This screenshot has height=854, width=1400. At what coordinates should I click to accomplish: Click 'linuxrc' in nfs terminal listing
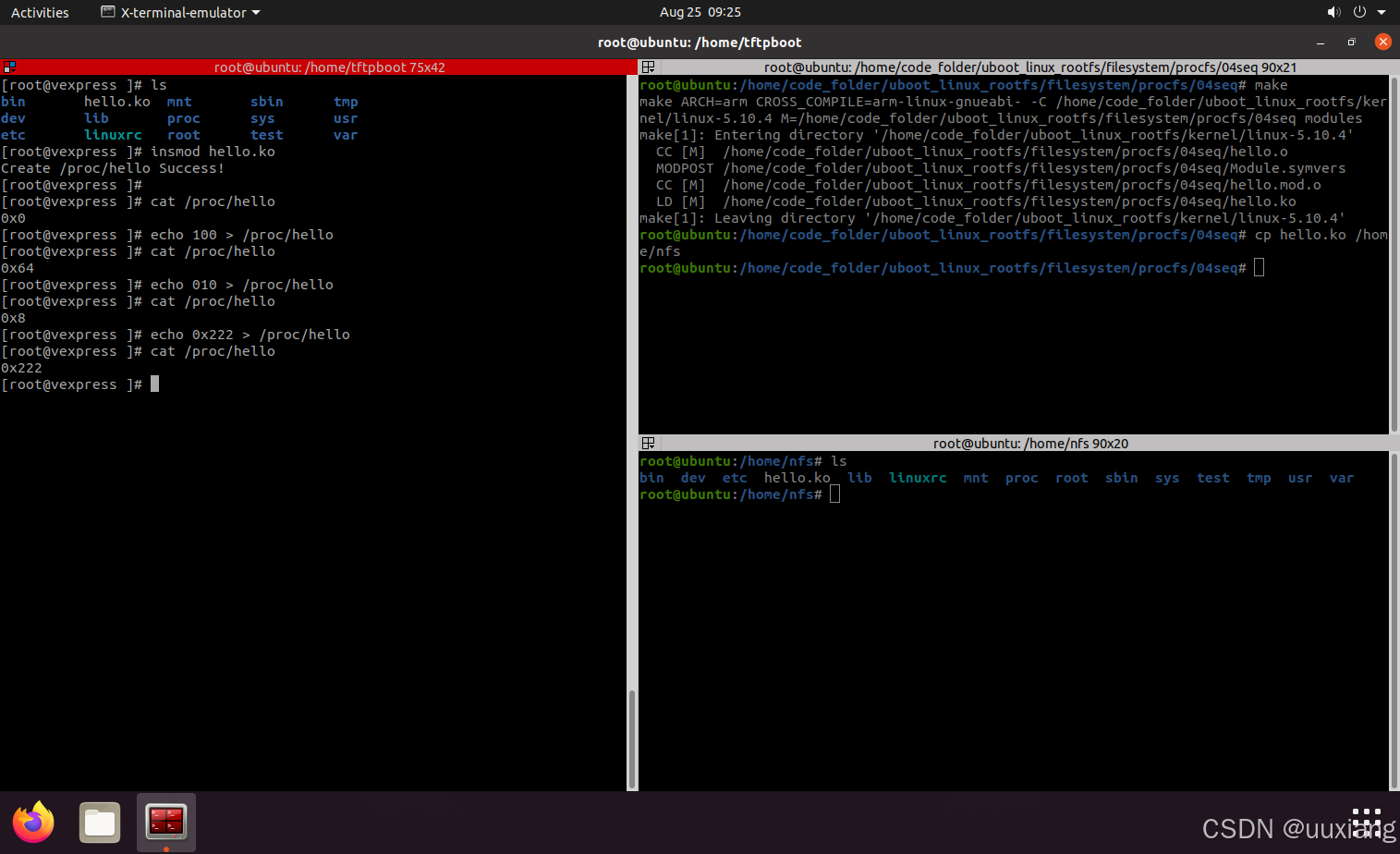tap(918, 478)
